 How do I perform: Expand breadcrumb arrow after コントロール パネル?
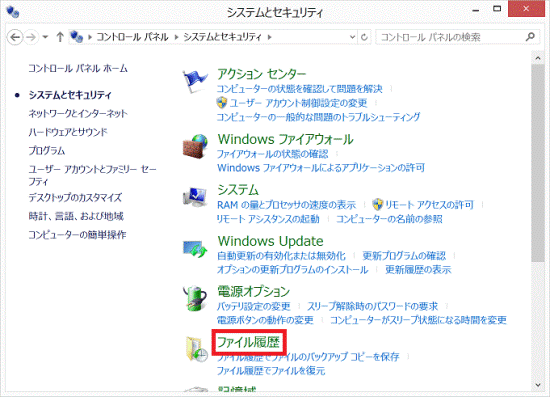(176, 37)
